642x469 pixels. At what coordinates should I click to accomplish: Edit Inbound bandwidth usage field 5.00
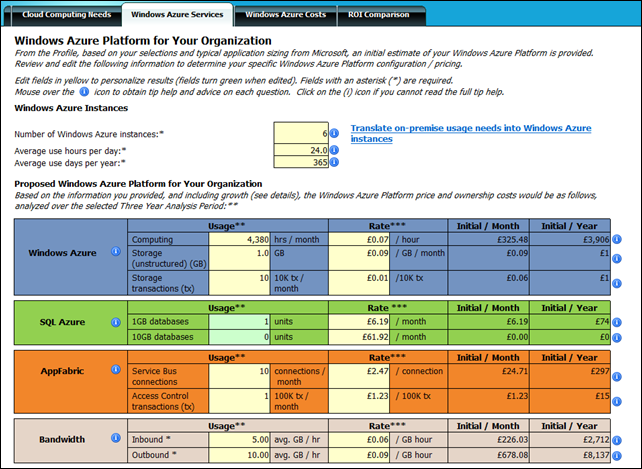[x=239, y=440]
